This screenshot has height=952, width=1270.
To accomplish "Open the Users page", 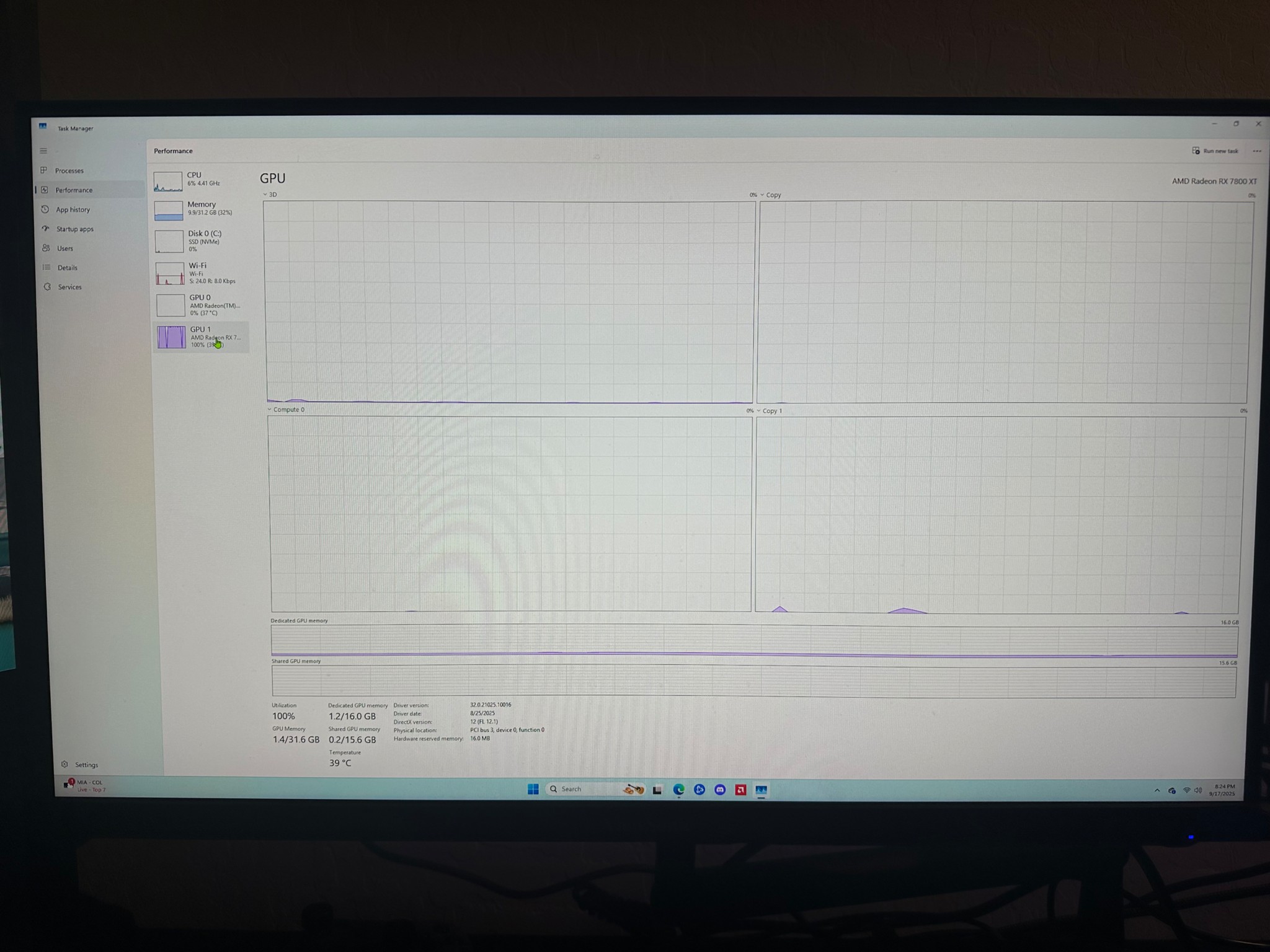I will tap(64, 248).
